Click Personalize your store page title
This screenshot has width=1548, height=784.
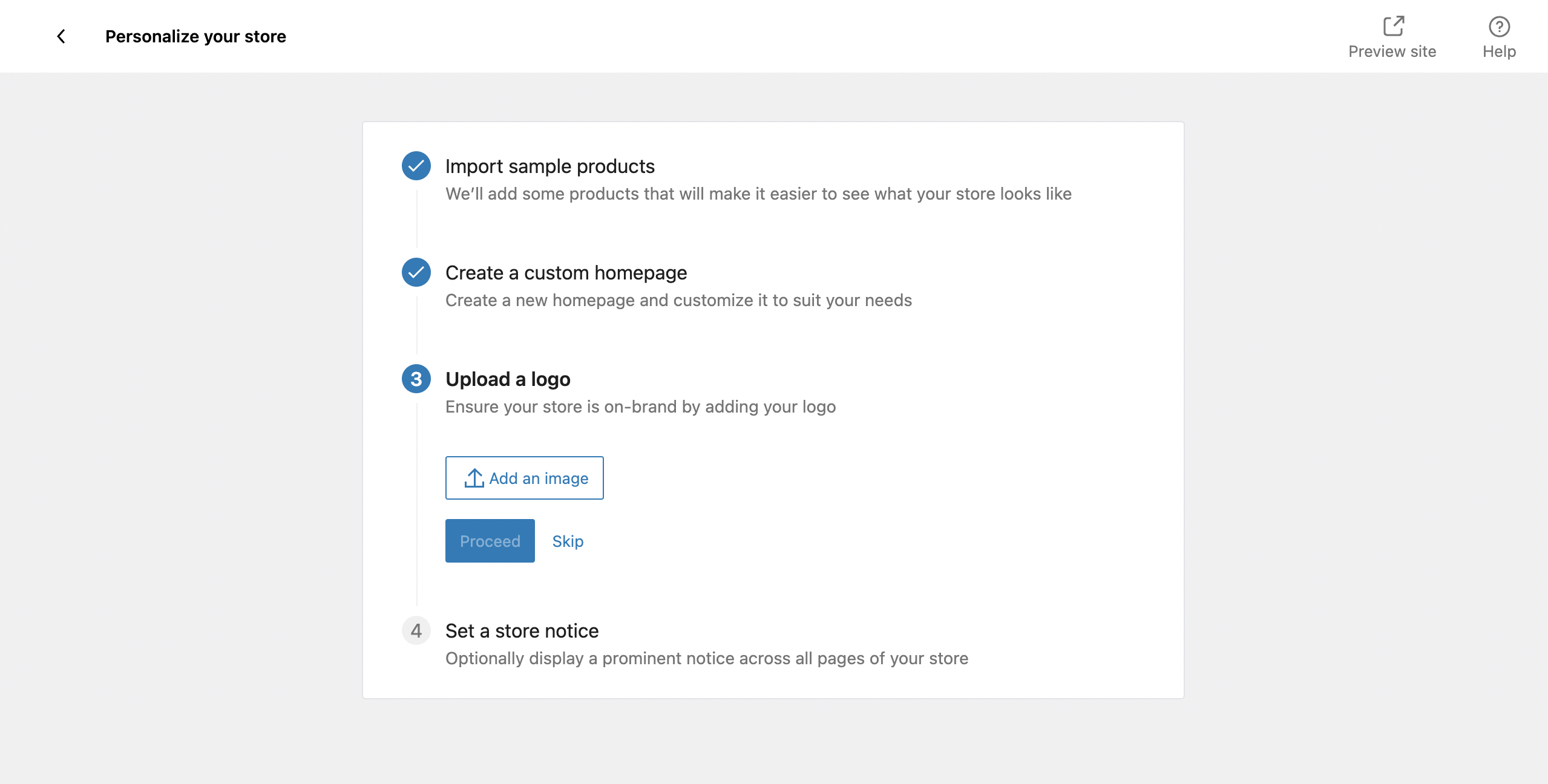tap(195, 36)
